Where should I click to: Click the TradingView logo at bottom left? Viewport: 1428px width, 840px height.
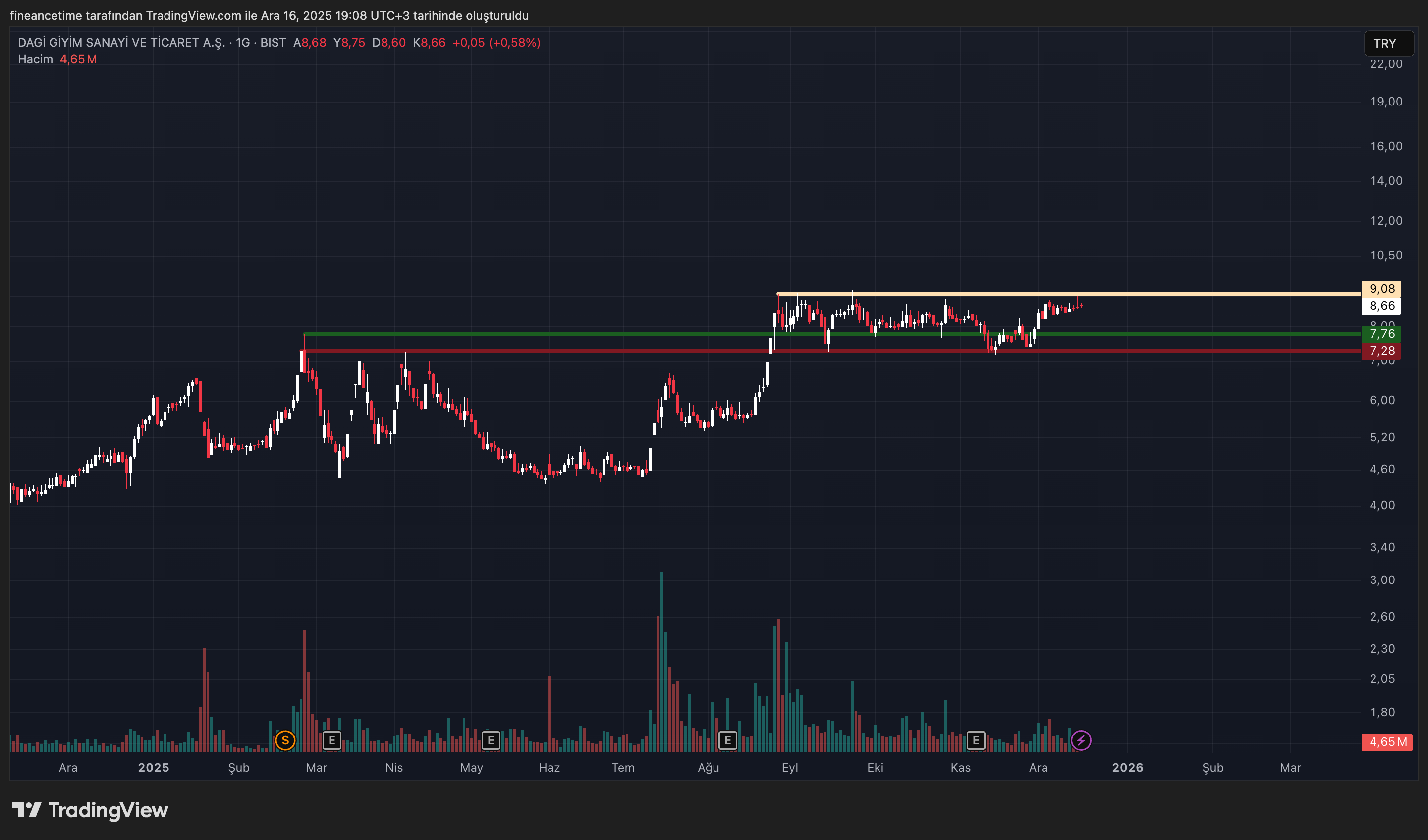coord(90,810)
